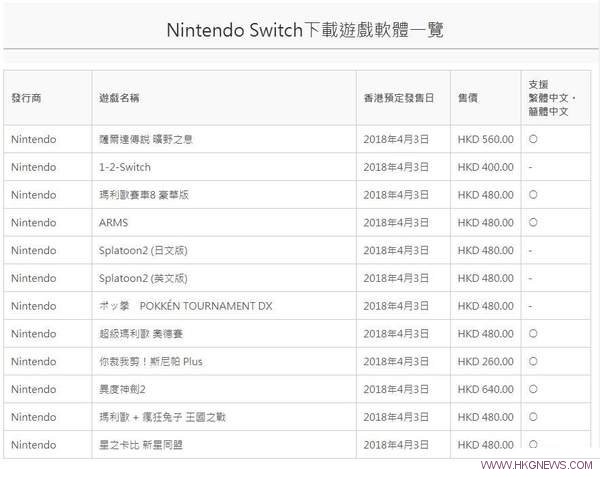Select the HKD 260.00 price
Screen dimensions: 600x477
click(485, 361)
